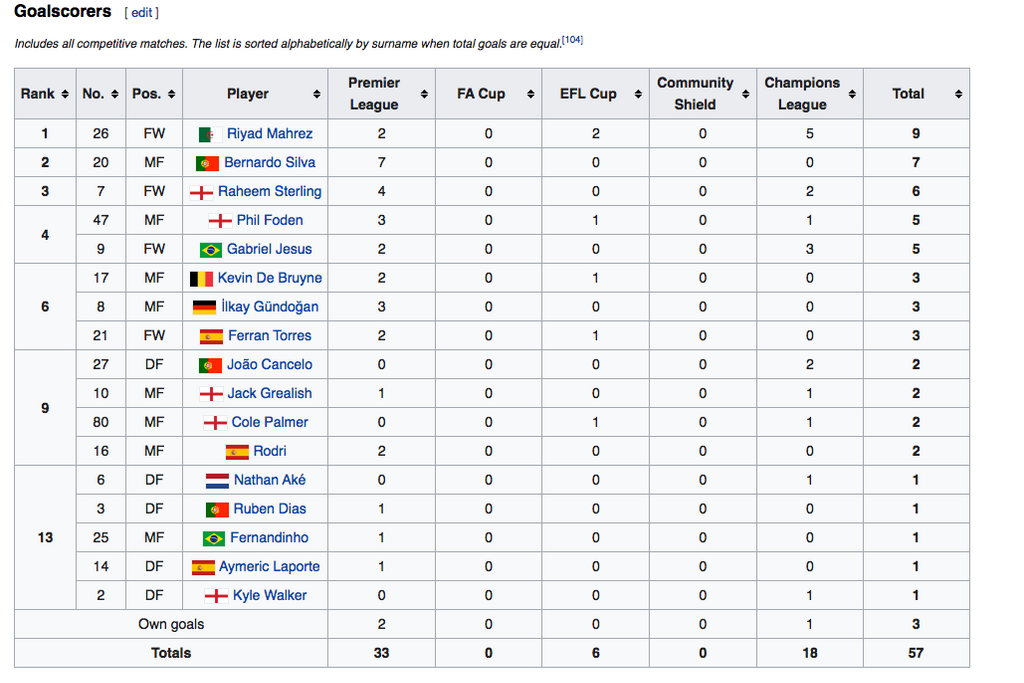
Task: Select grand total value 57
Action: pyautogui.click(x=916, y=653)
